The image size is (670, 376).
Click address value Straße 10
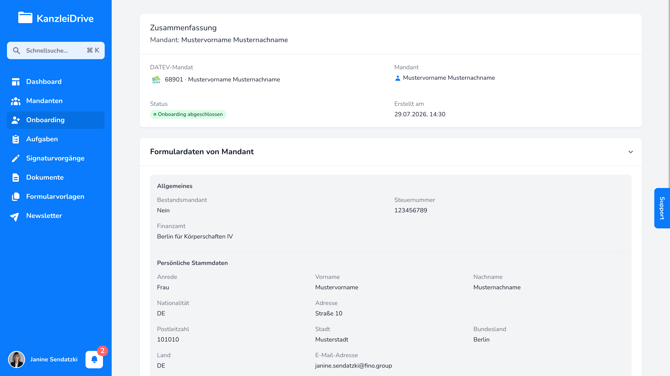329,314
